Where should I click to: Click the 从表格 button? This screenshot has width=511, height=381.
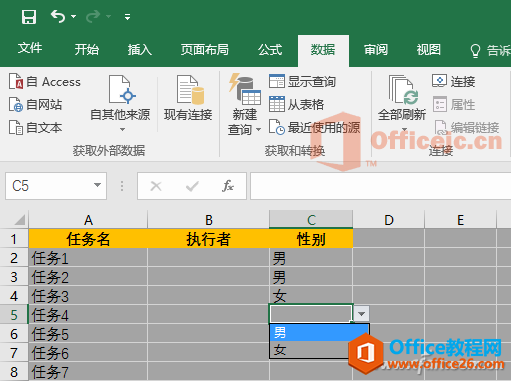297,104
